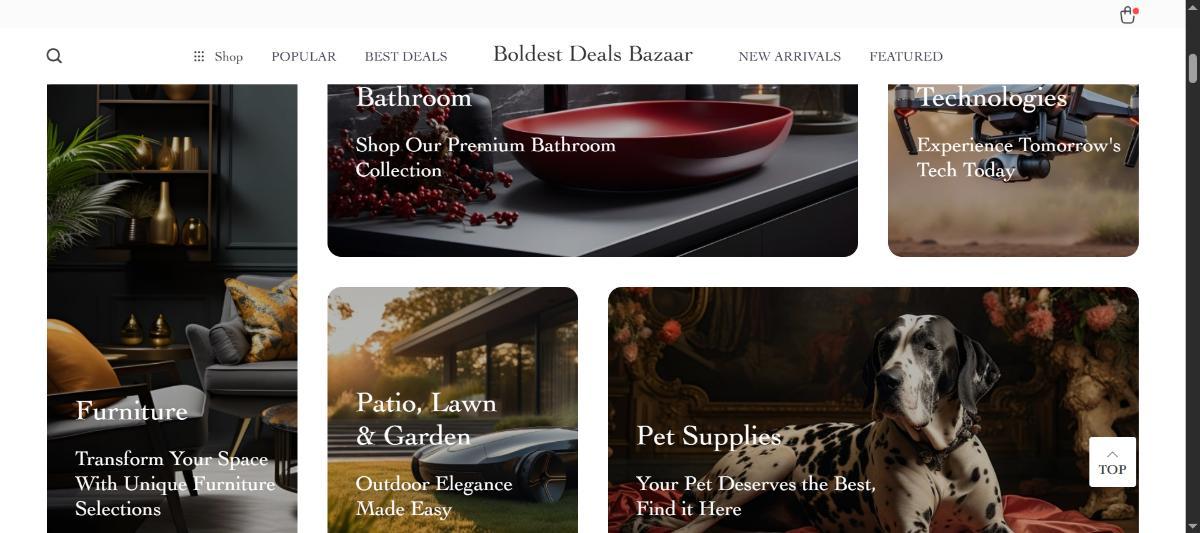
Task: Open the Bathroom category card
Action: pos(593,170)
